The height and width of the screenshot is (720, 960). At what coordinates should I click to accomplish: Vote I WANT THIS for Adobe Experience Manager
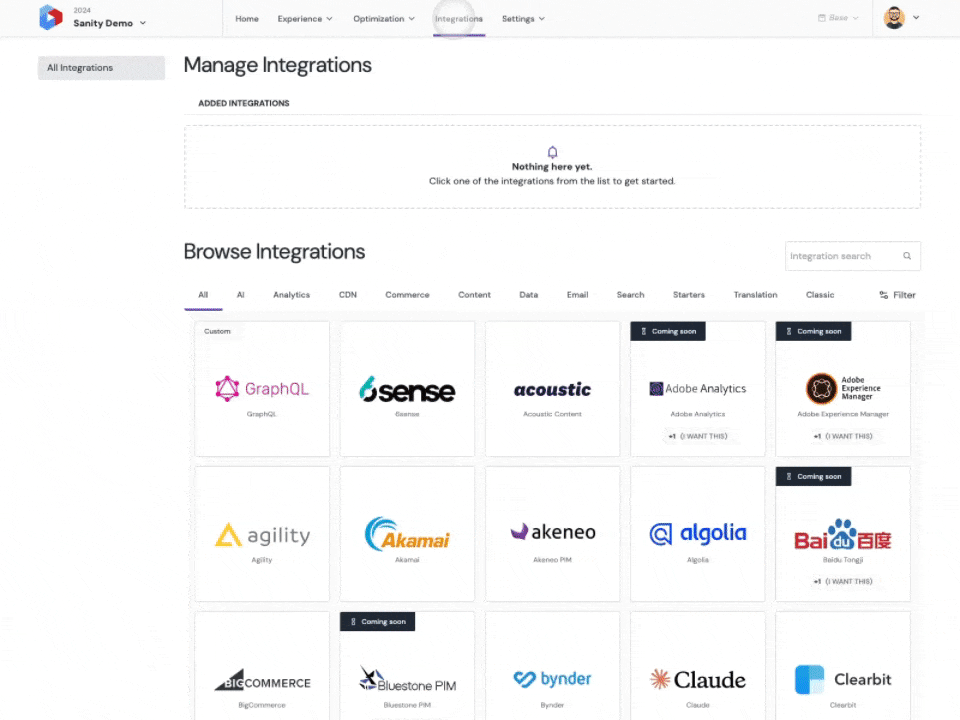pos(842,437)
